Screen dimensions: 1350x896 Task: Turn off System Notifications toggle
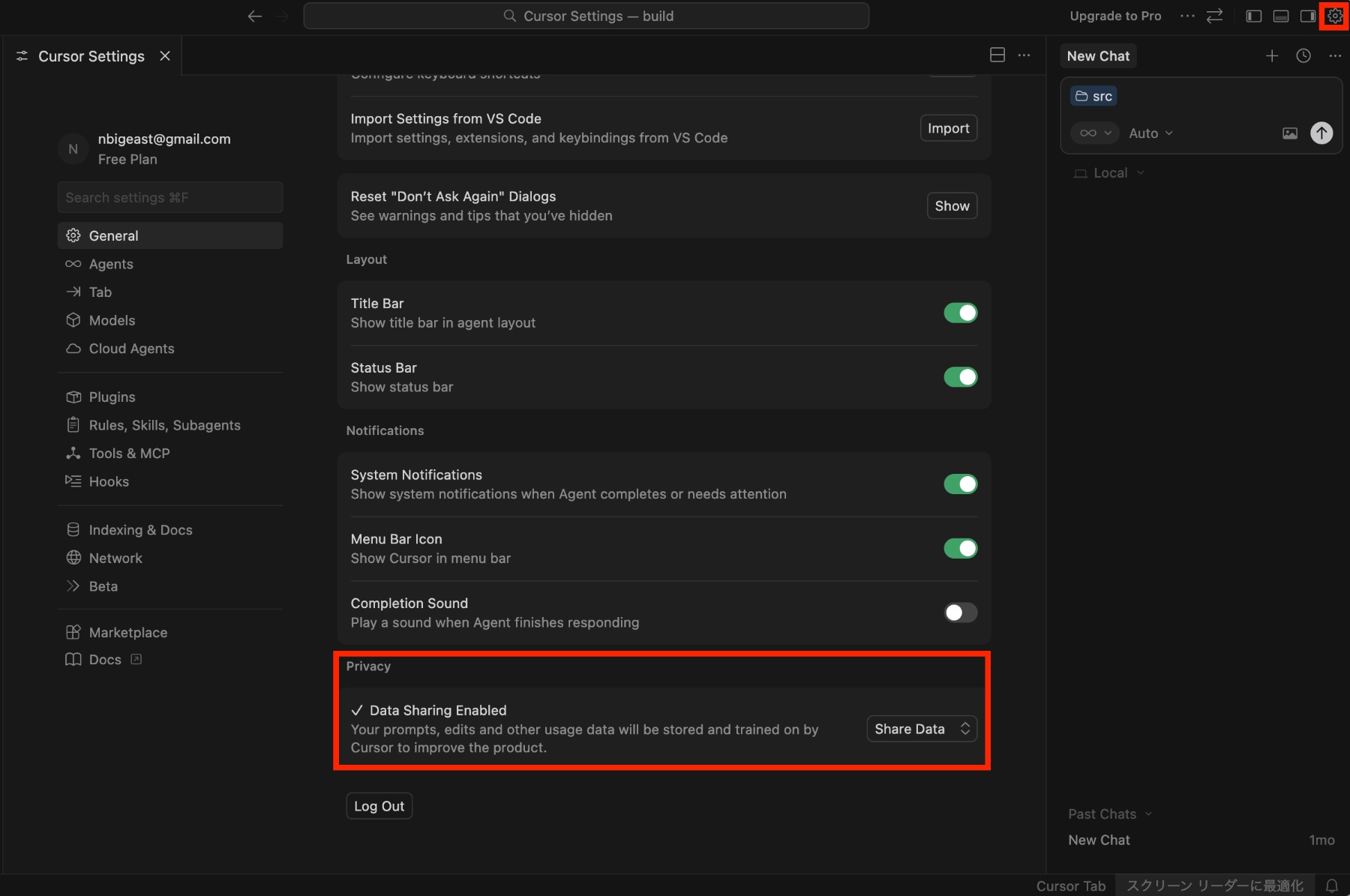[x=960, y=484]
